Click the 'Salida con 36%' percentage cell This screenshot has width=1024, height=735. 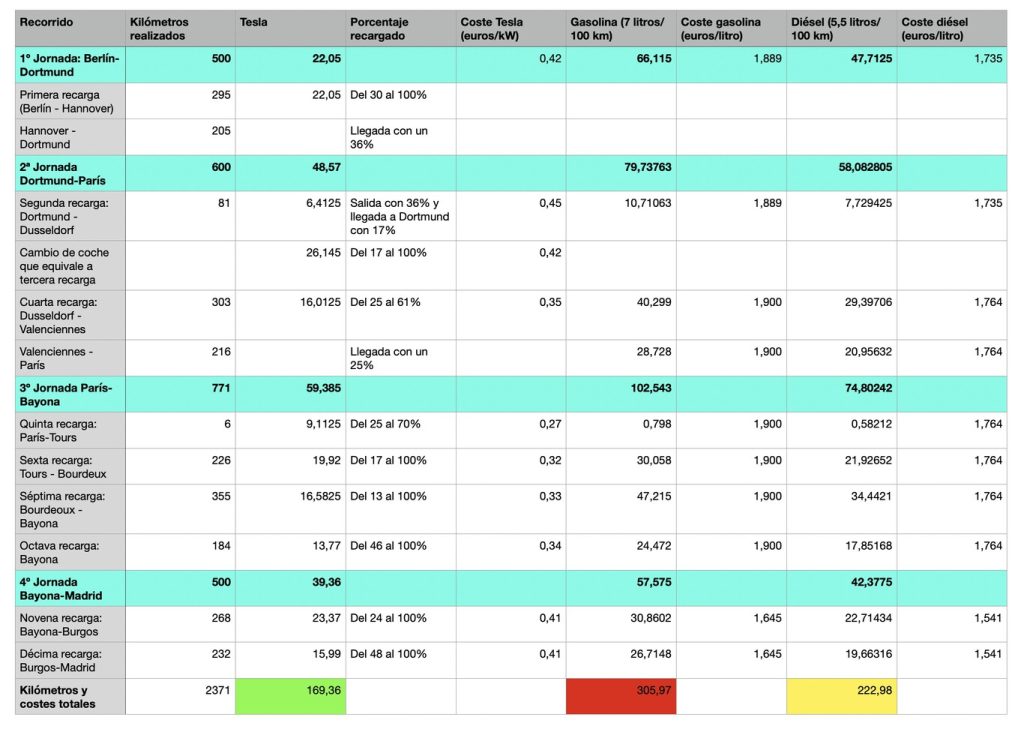click(400, 216)
